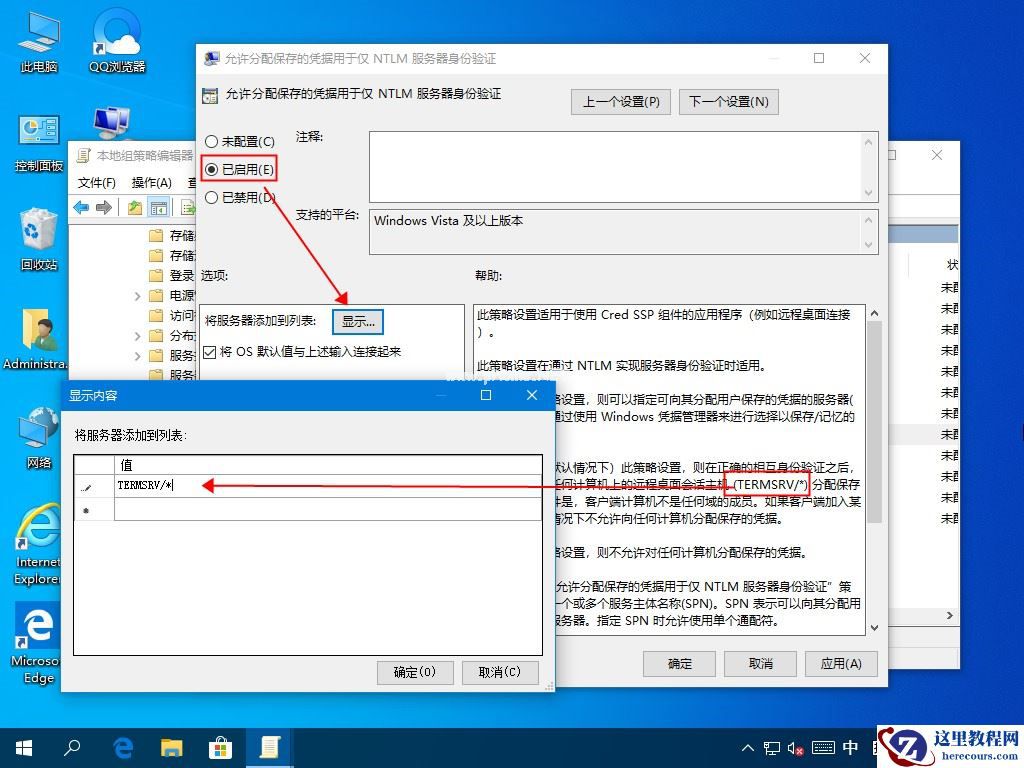
Task: Open the 操作(A) menu
Action: pyautogui.click(x=151, y=183)
